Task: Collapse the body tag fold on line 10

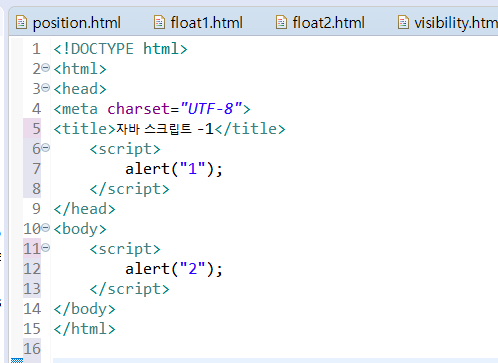Action: pyautogui.click(x=46, y=228)
